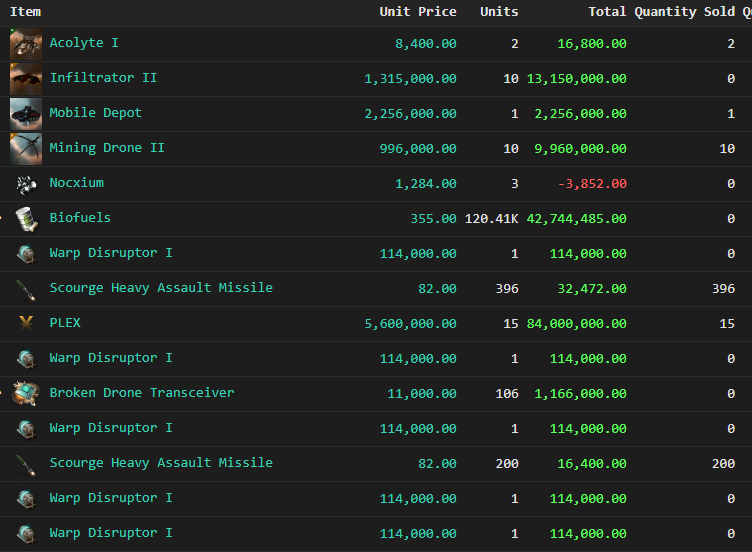
Task: Select the Mobile Depot icon
Action: 26,114
